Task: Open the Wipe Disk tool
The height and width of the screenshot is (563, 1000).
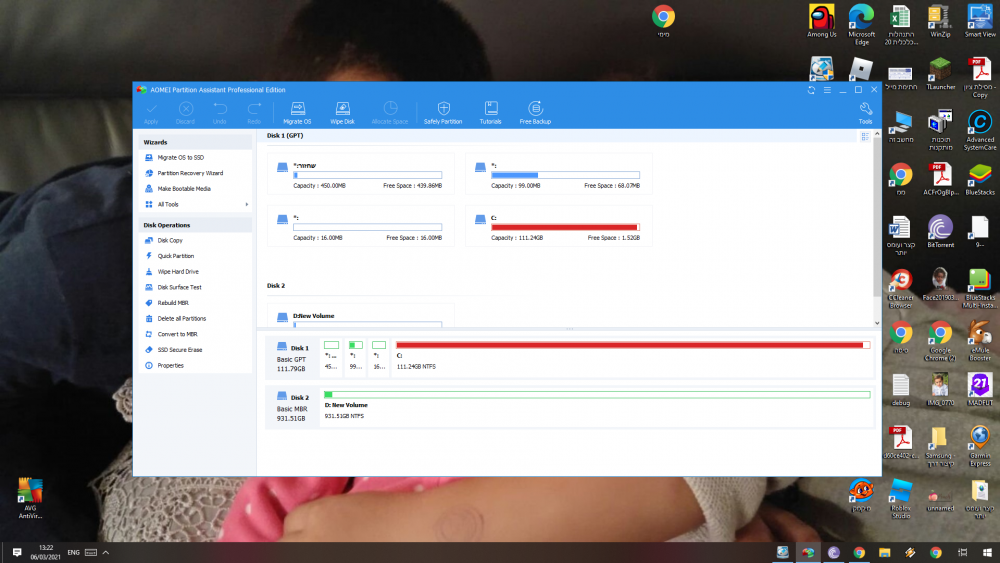Action: click(x=342, y=112)
